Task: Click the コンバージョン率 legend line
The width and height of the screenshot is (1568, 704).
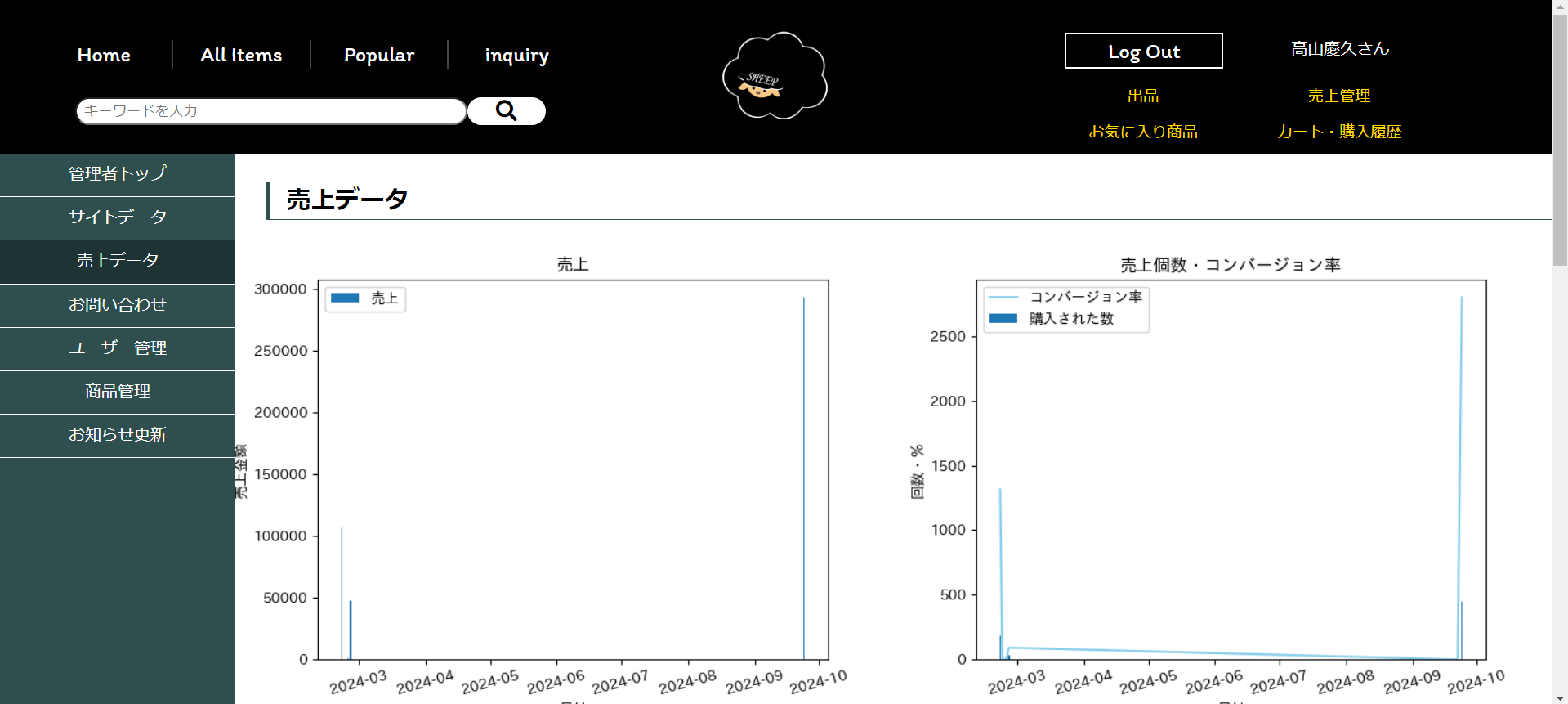Action: pyautogui.click(x=1003, y=297)
